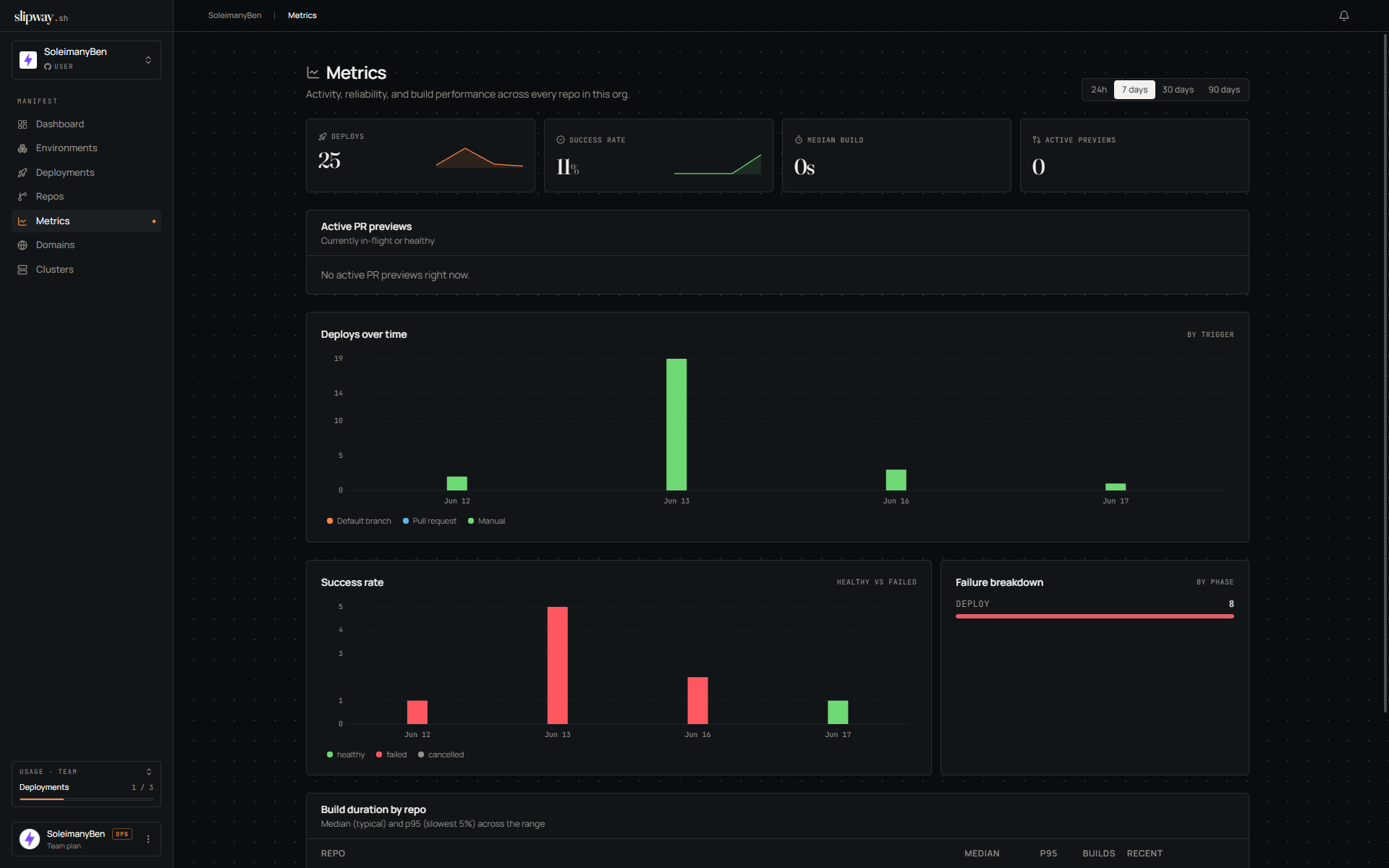Click the page vertical scrollbar
The image size is (1389, 868).
pyautogui.click(x=1385, y=373)
